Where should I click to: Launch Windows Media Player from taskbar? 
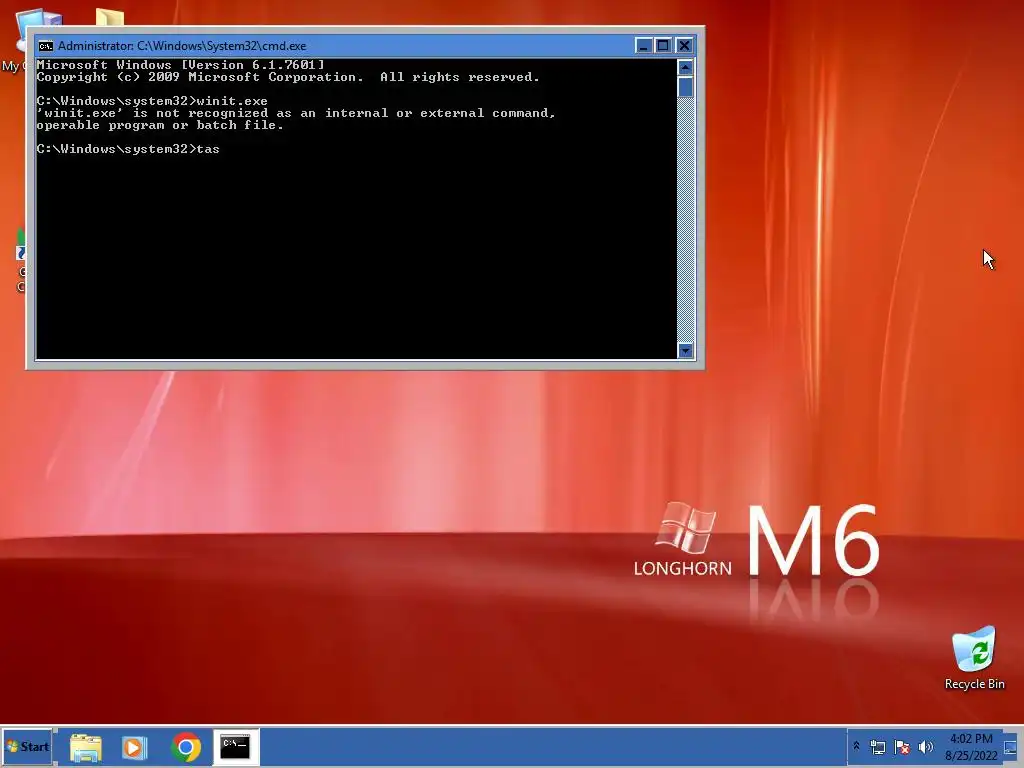pyautogui.click(x=135, y=747)
